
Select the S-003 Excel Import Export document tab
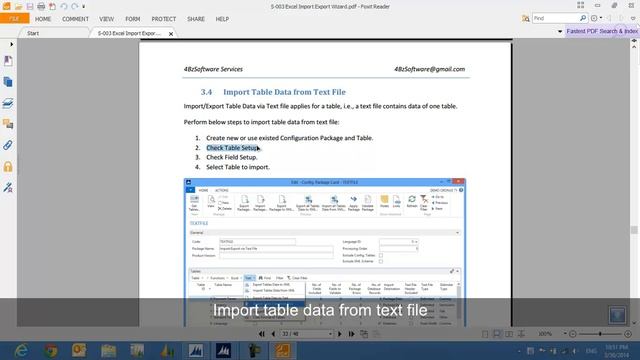(129, 33)
